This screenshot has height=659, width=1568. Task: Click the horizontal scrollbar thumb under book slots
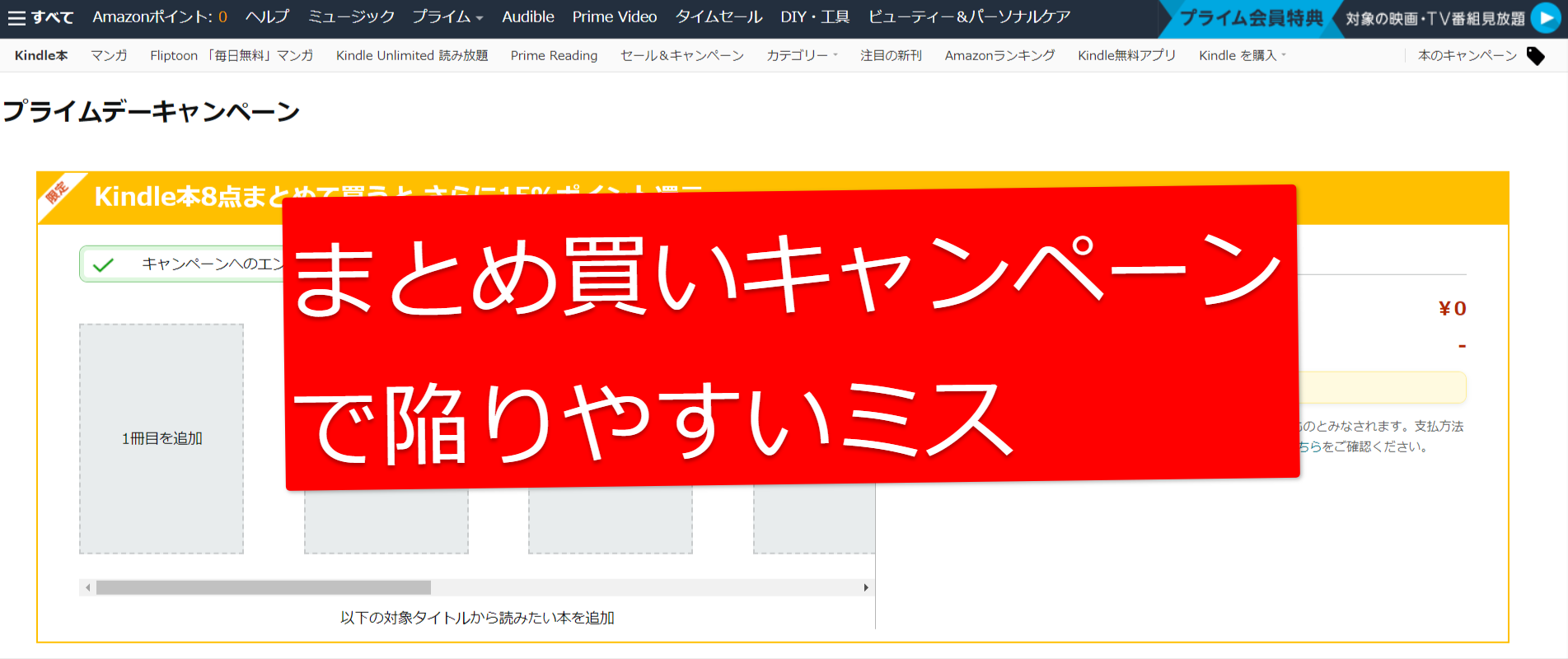(264, 587)
